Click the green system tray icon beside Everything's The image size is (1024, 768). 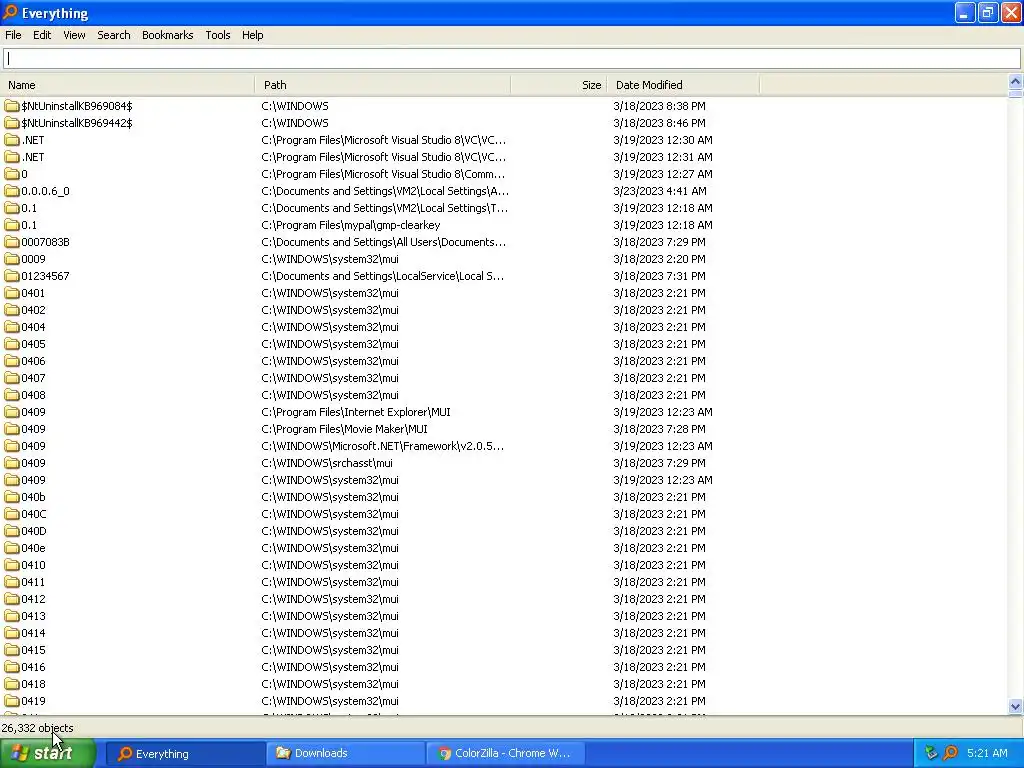[931, 753]
